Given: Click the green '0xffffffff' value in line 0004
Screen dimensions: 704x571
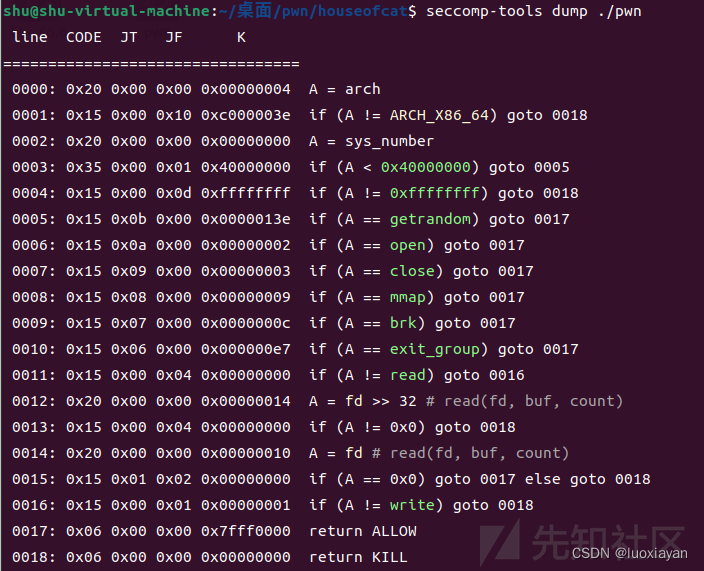Looking at the screenshot, I should point(434,193).
